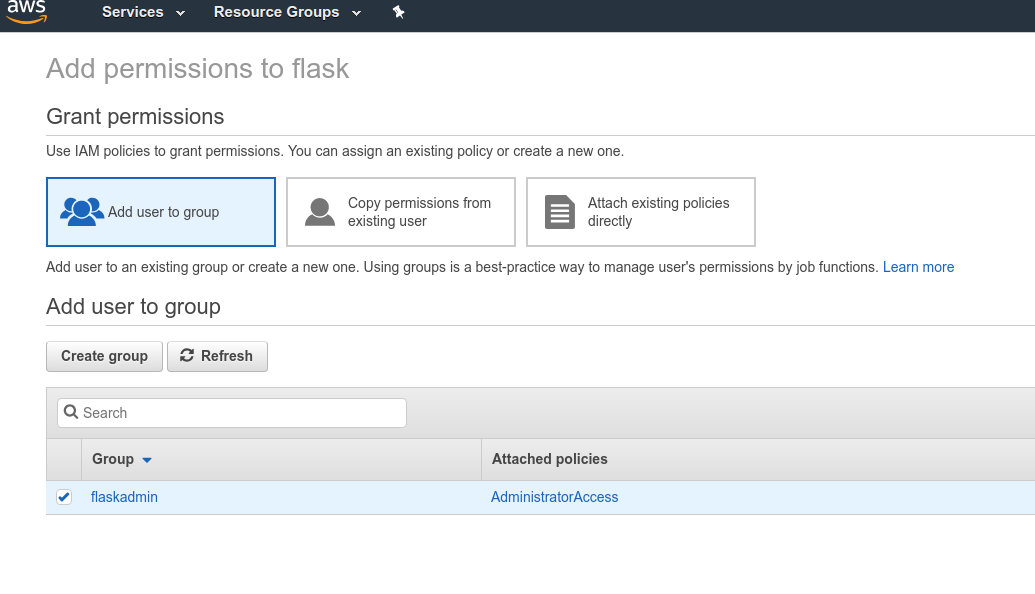
Task: Expand the Services dropdown arrow
Action: tap(180, 13)
